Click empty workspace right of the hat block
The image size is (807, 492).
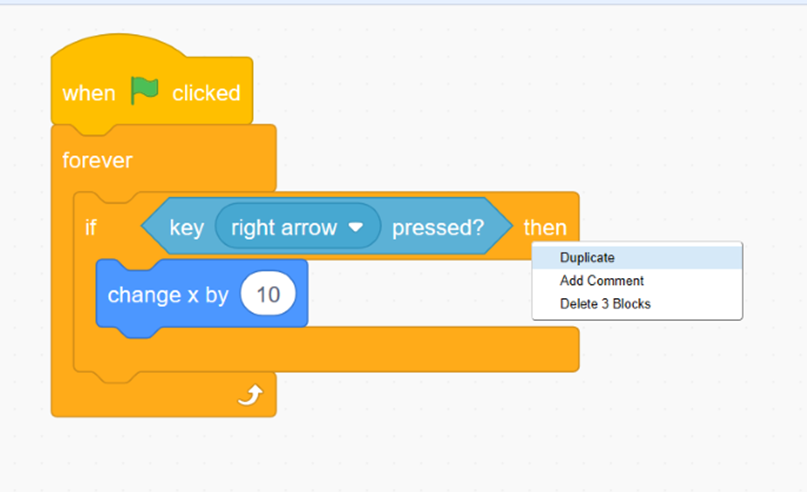(450, 90)
